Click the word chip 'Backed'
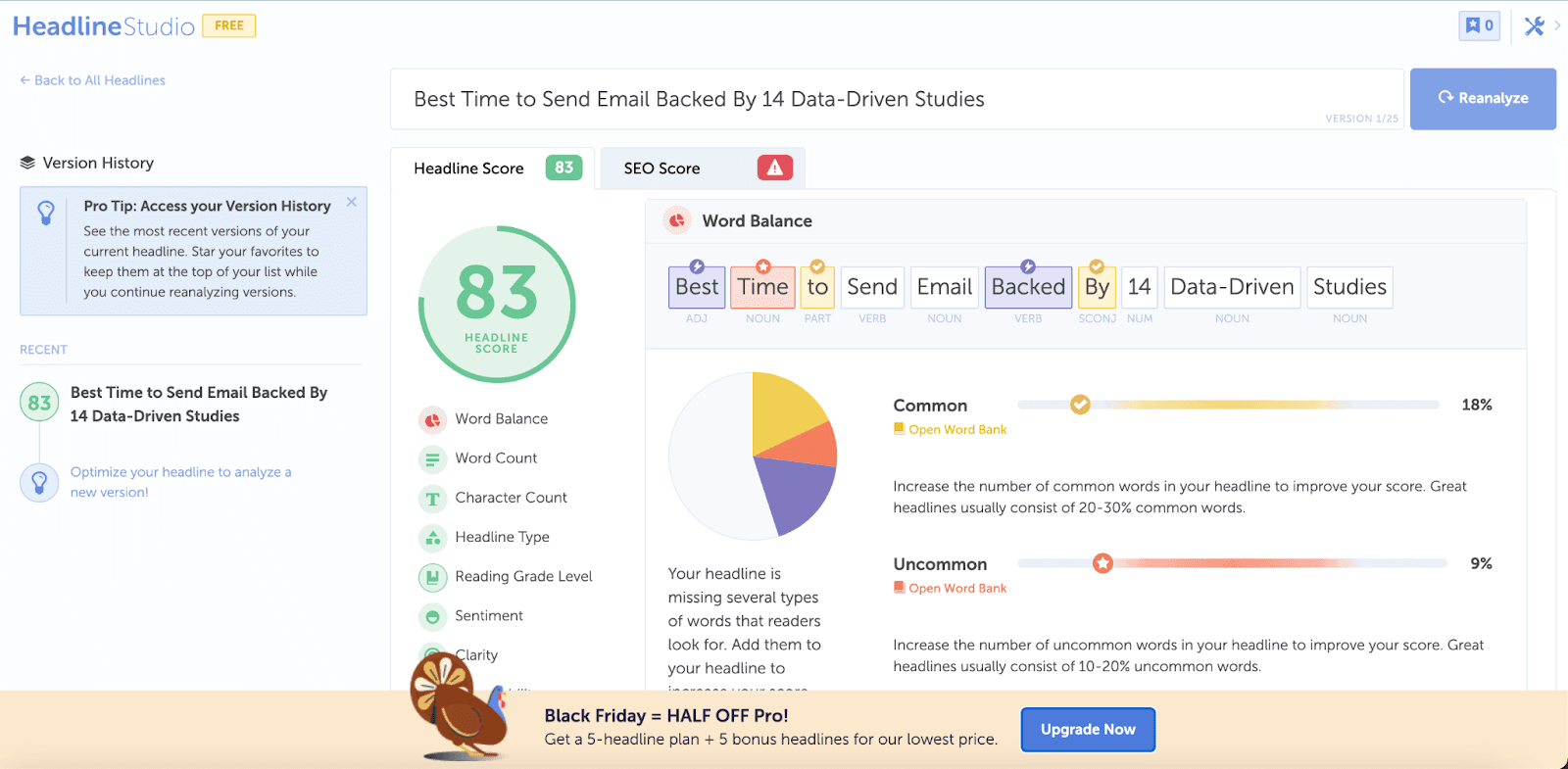The width and height of the screenshot is (1568, 769). (1028, 287)
